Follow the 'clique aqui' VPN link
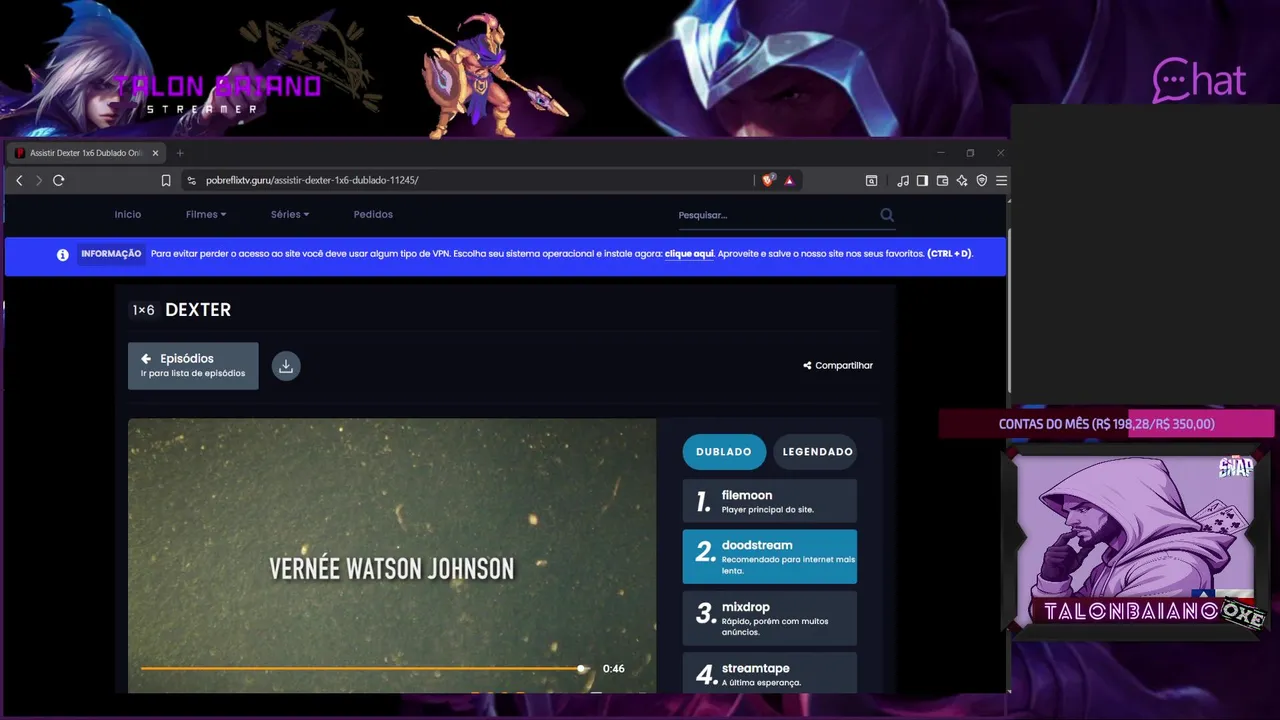 click(x=689, y=254)
